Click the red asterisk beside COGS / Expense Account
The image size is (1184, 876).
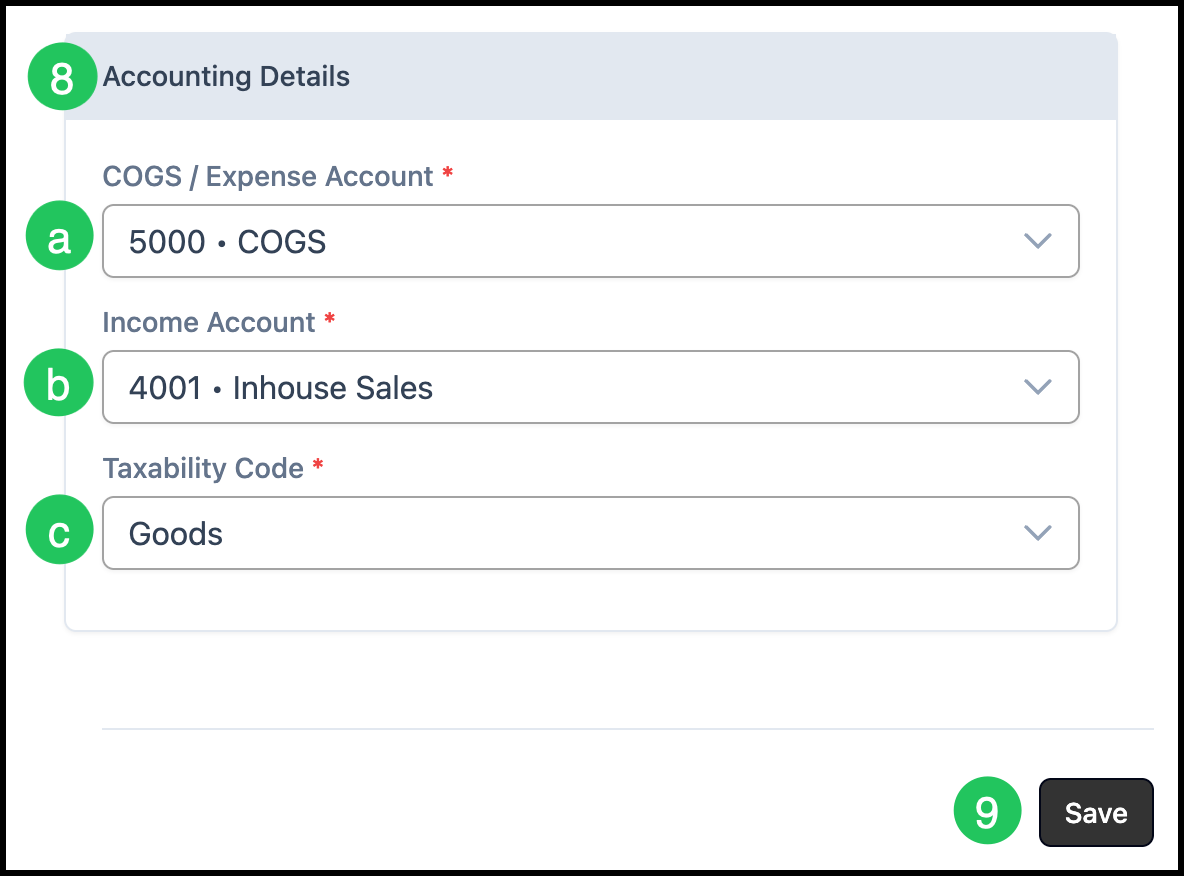click(x=447, y=174)
